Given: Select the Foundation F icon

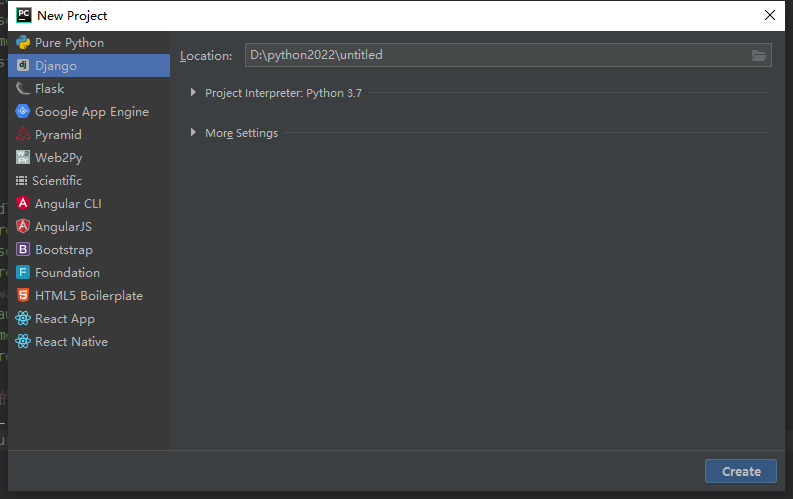Looking at the screenshot, I should 23,272.
